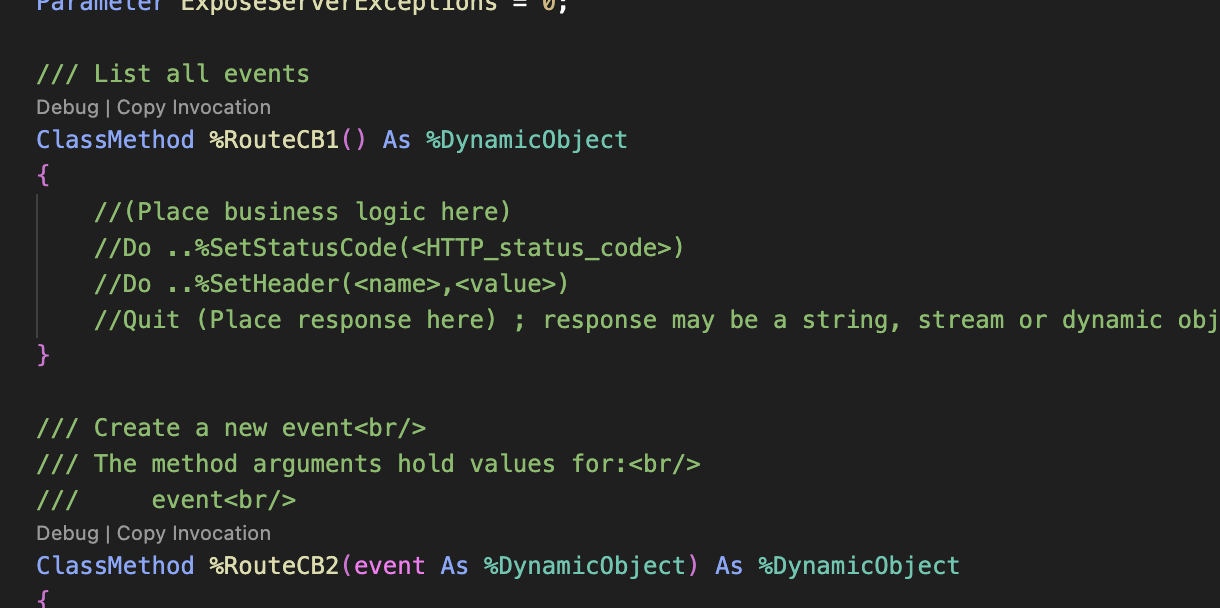Screen dimensions: 1220x608
Task: Click Debug link above %RouteCB1 method
Action: click(67, 107)
